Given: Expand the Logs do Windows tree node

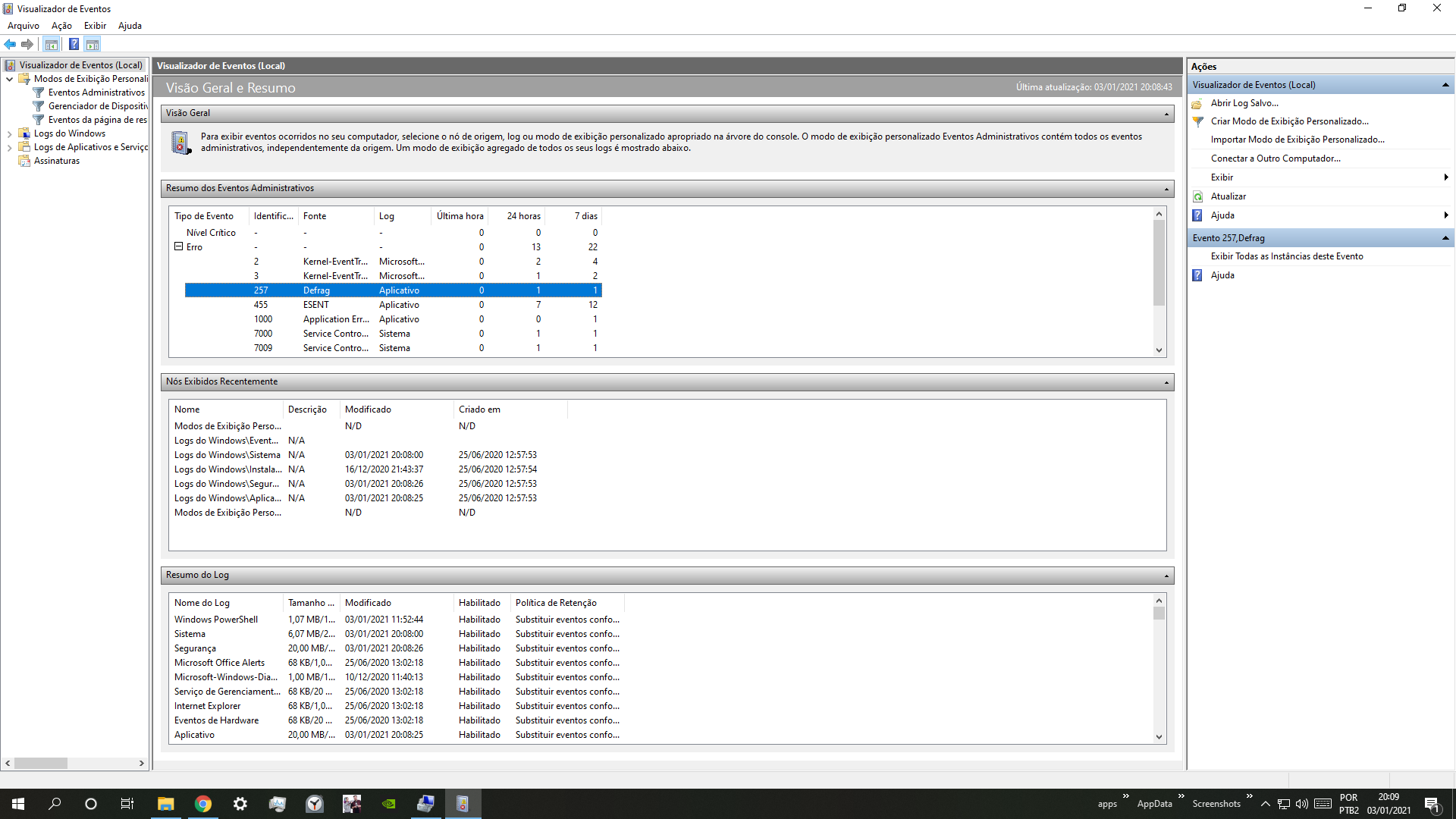Looking at the screenshot, I should [9, 133].
